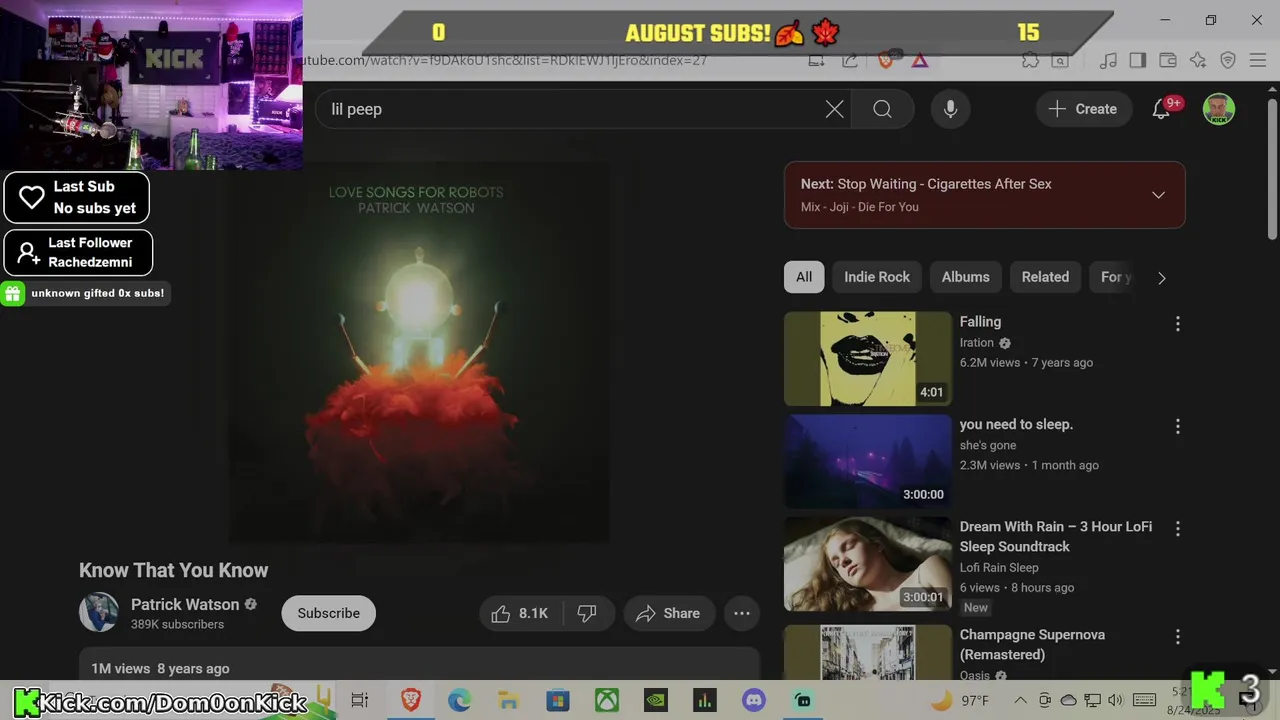This screenshot has width=1280, height=720.
Task: Open Patrick Watson channel name link
Action: point(185,604)
